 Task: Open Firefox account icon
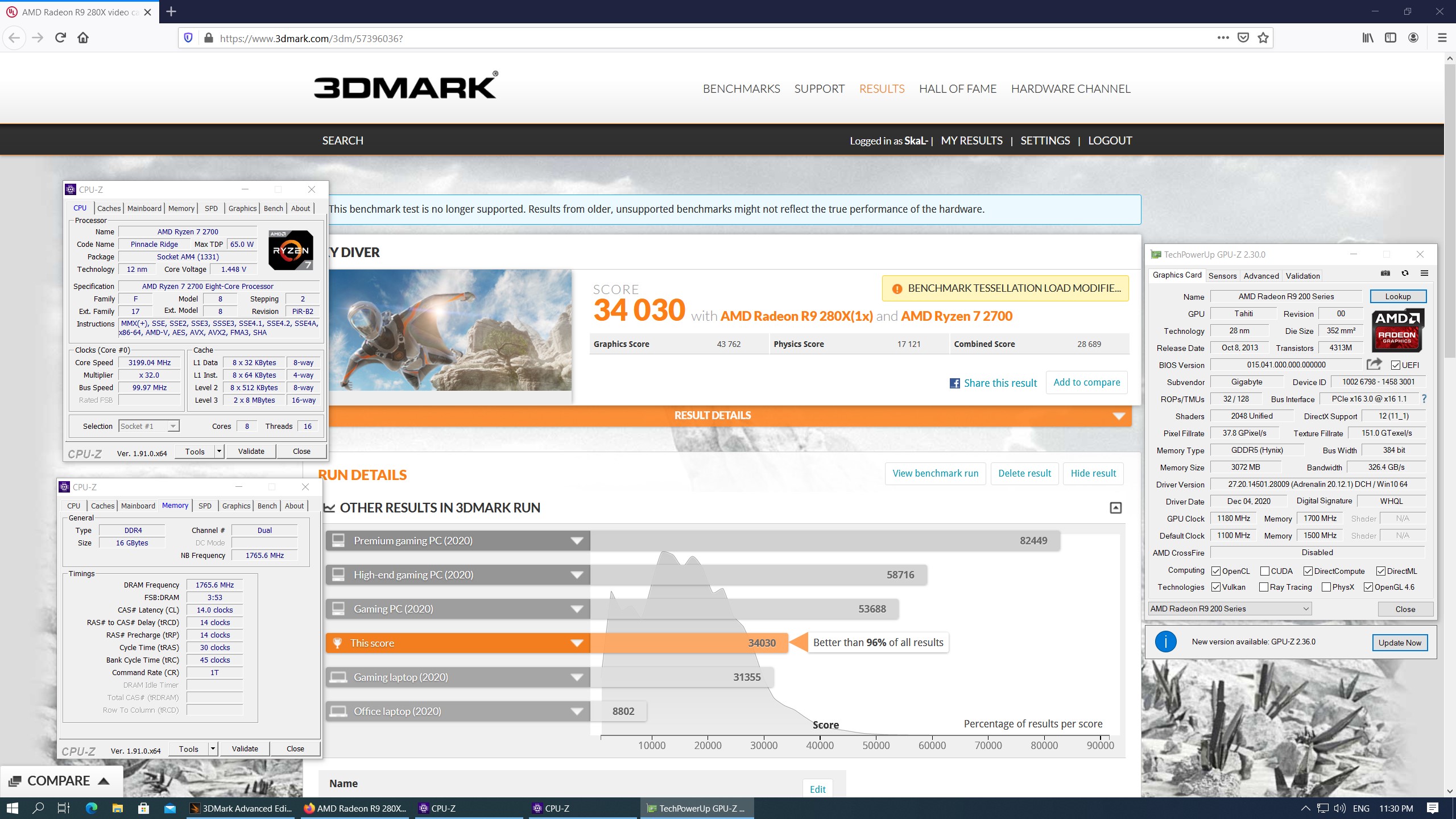pyautogui.click(x=1413, y=38)
